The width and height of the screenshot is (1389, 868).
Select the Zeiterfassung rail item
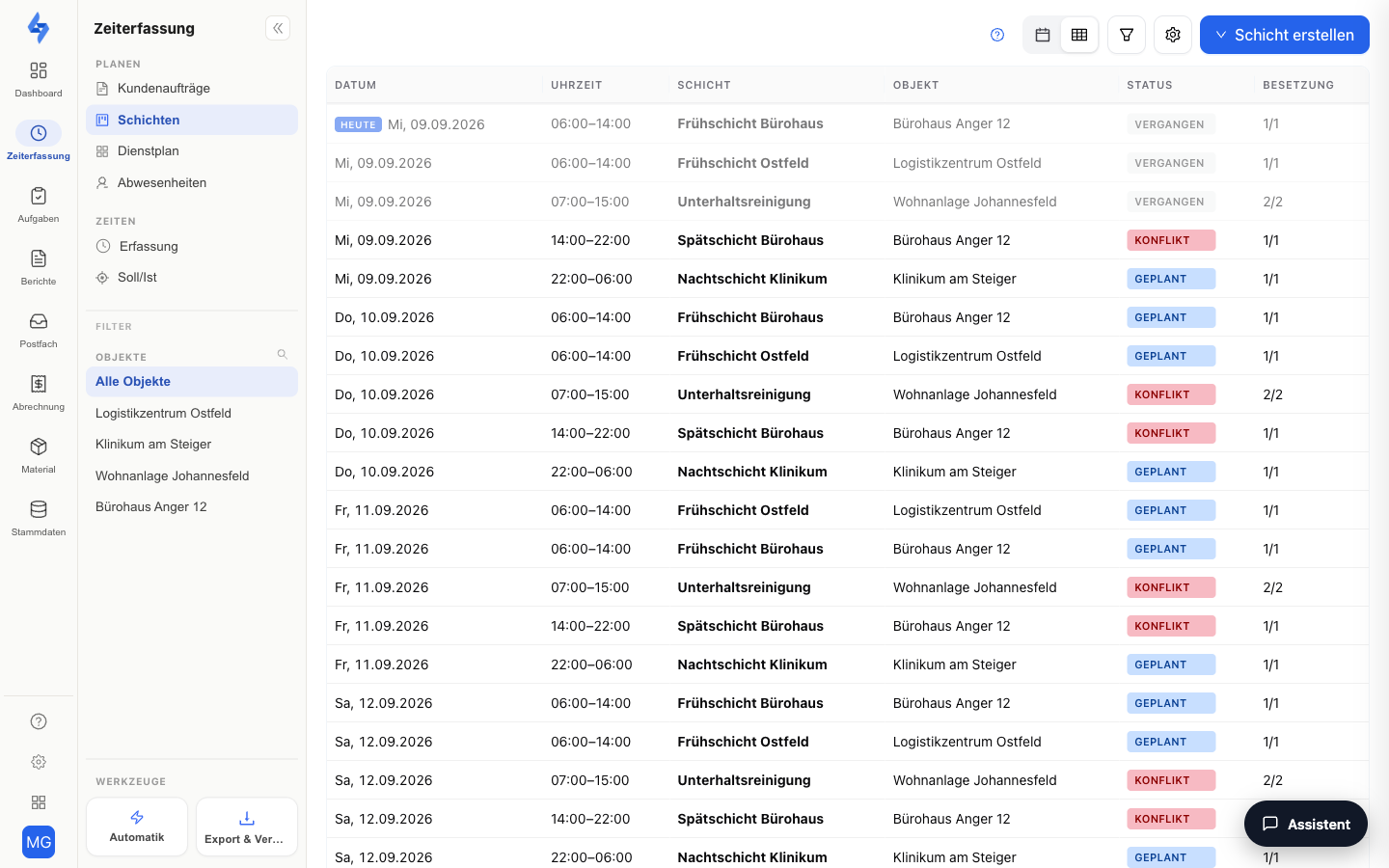click(39, 142)
